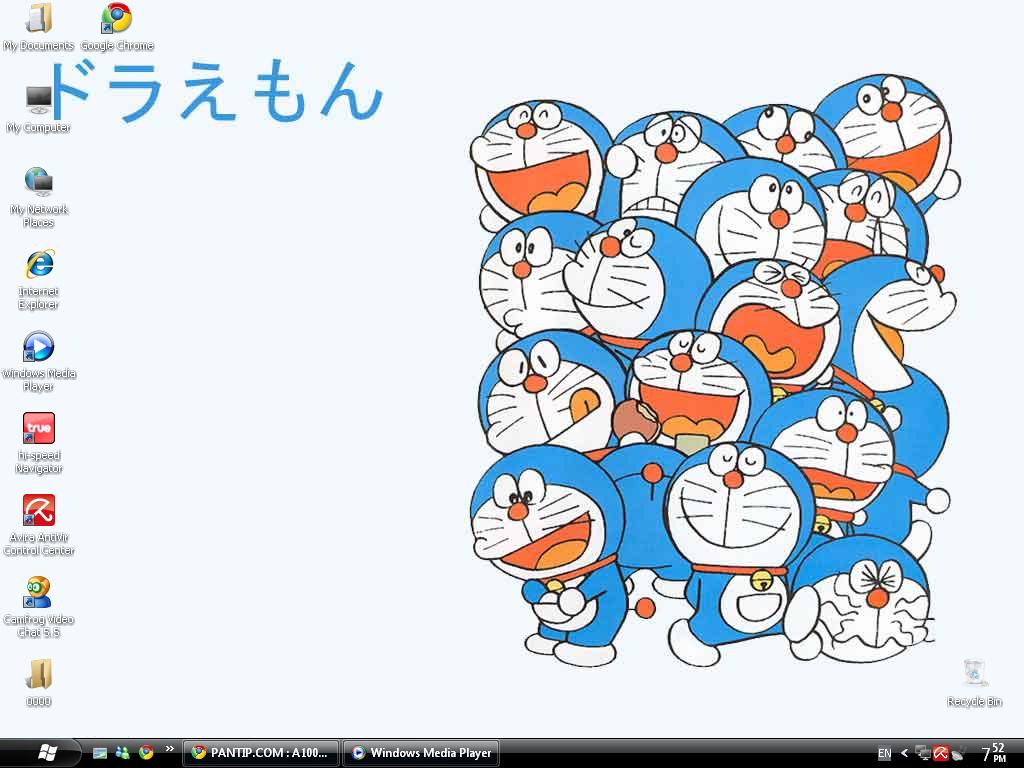This screenshot has width=1024, height=768.
Task: Click Show Desktop in Quick Launch
Action: 100,753
